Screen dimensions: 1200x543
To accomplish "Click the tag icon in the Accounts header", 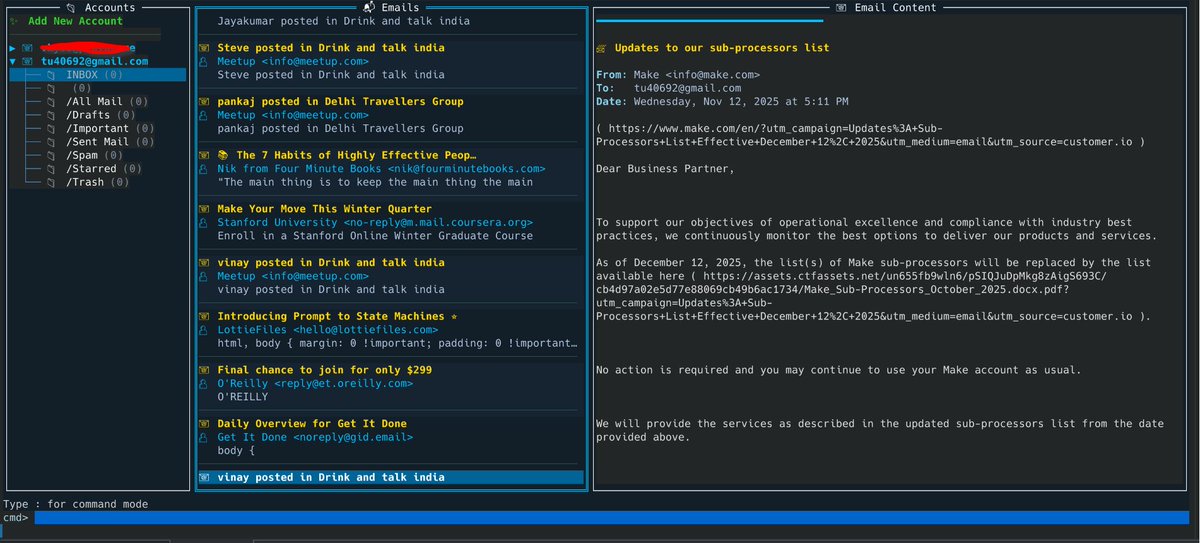I will (x=70, y=7).
